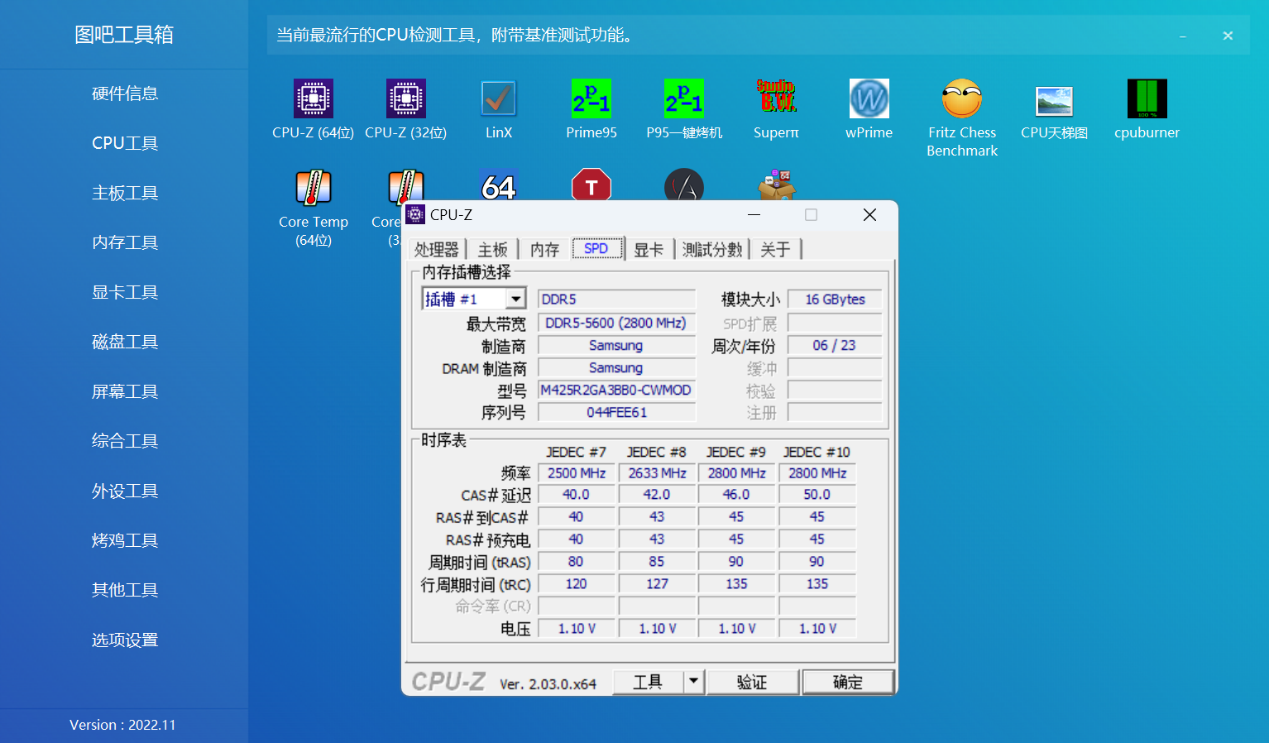This screenshot has width=1269, height=743.
Task: Open the 关于 tab
Action: pos(775,250)
